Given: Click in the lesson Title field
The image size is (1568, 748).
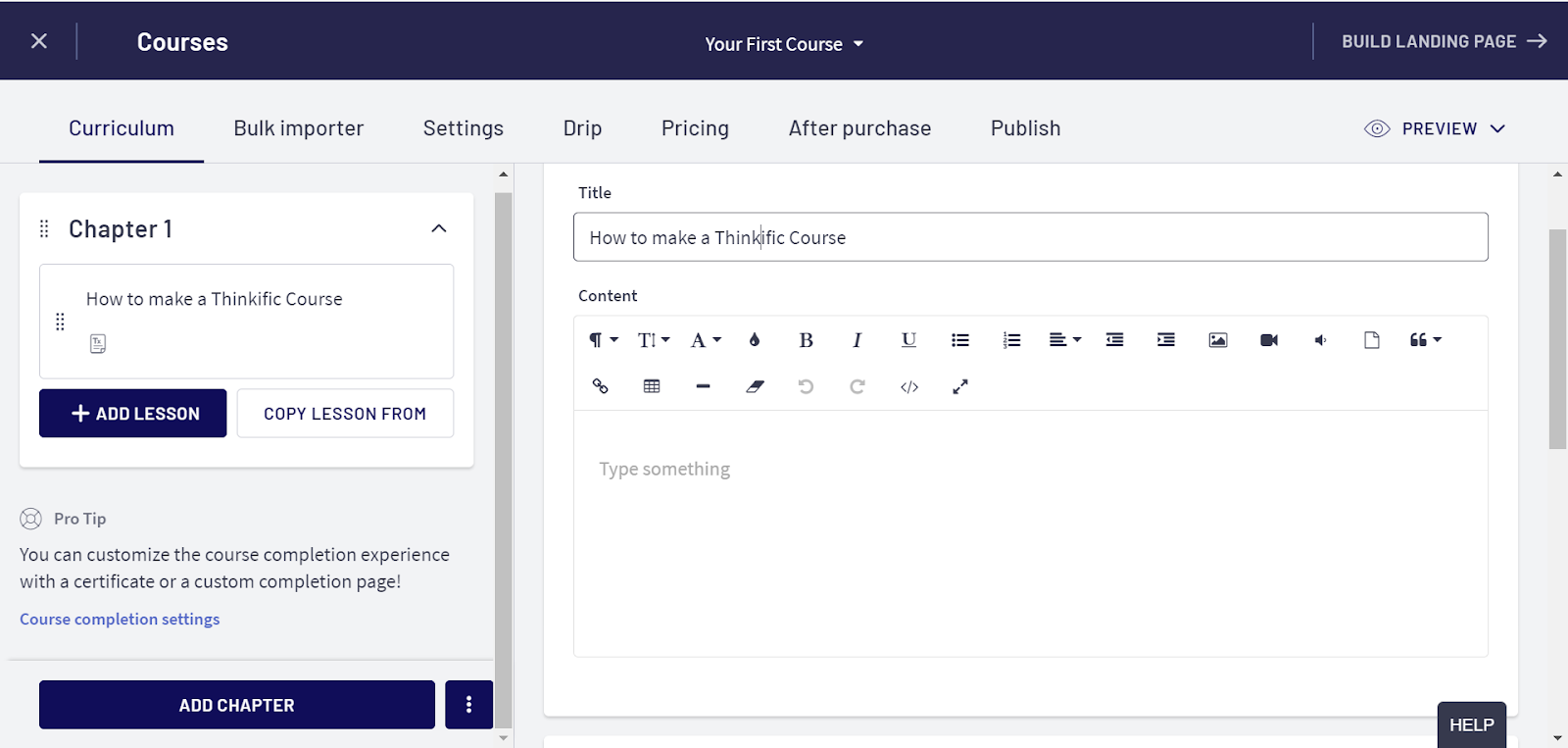Looking at the screenshot, I should click(x=1031, y=237).
